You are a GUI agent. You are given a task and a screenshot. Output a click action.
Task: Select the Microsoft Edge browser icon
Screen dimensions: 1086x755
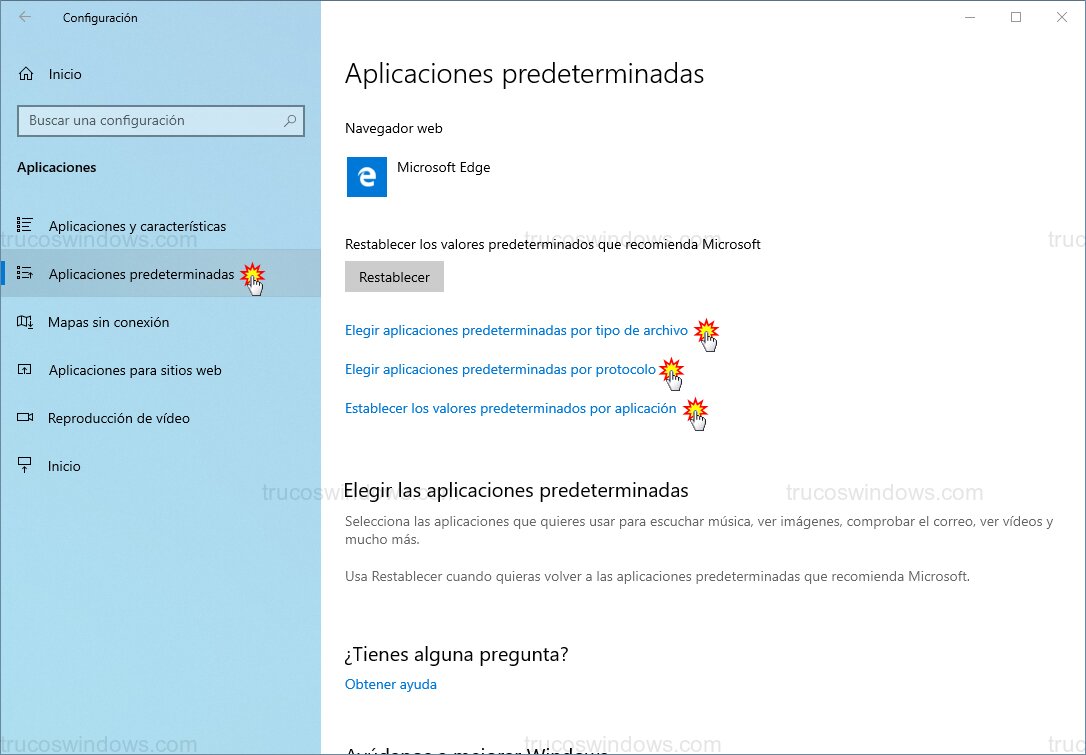pos(366,177)
